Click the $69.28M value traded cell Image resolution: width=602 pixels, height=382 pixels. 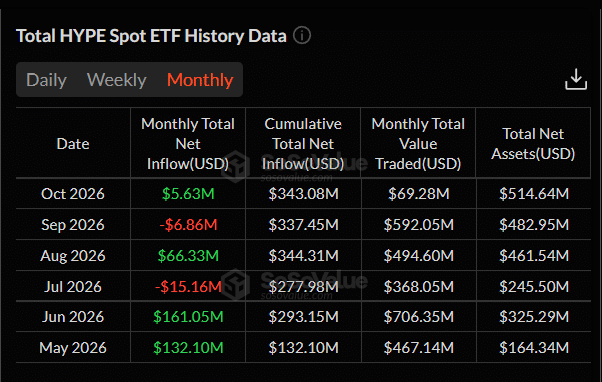coord(418,194)
